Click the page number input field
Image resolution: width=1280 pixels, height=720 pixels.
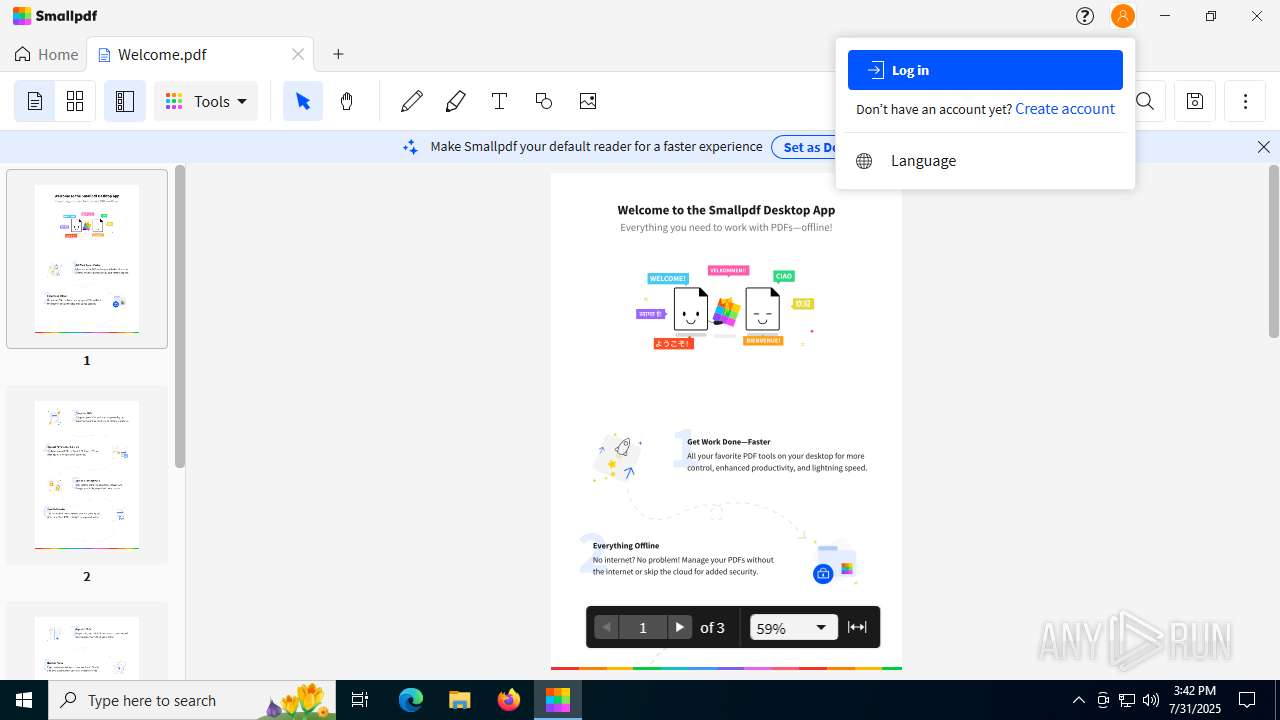643,627
